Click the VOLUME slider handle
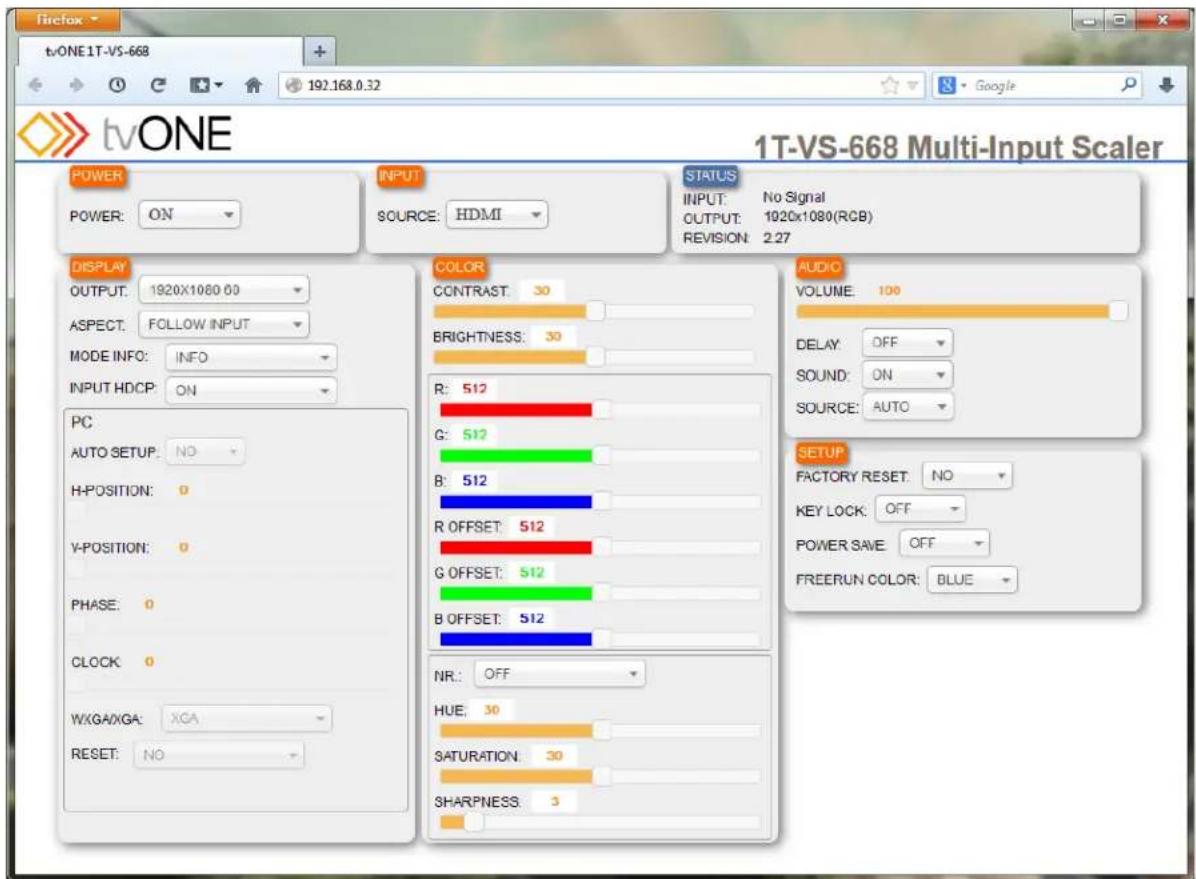 click(1118, 311)
